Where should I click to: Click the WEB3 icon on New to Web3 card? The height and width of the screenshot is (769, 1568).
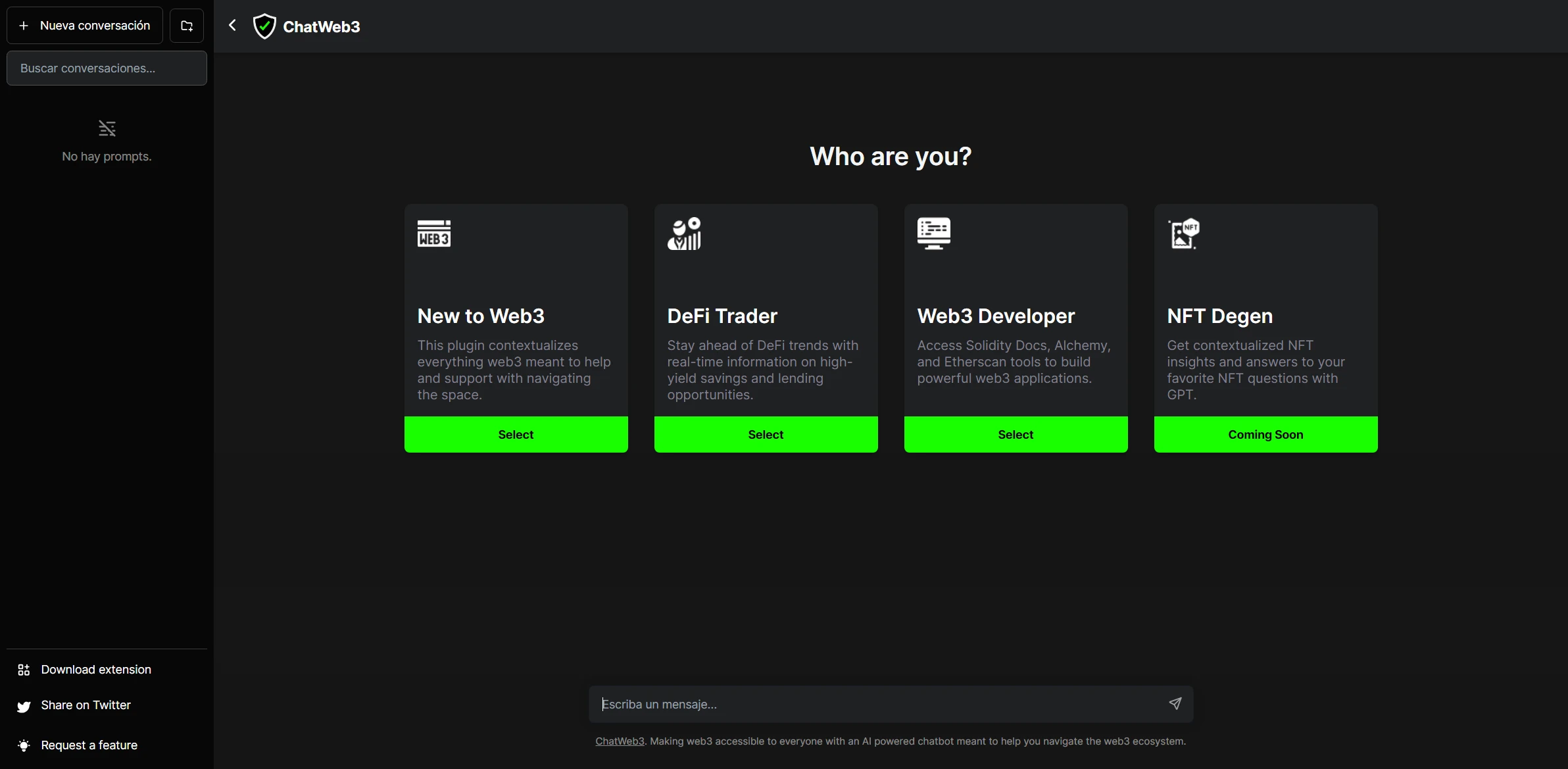click(434, 234)
